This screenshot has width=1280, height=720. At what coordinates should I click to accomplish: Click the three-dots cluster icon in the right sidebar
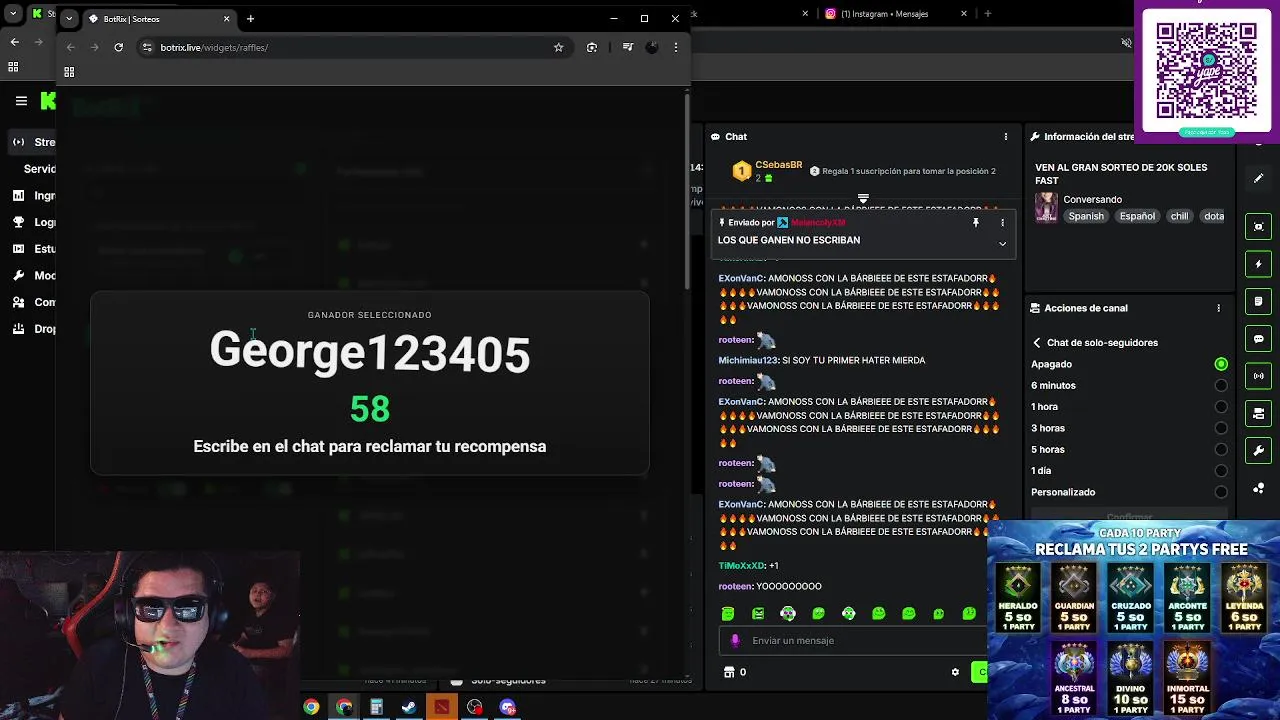click(1259, 488)
